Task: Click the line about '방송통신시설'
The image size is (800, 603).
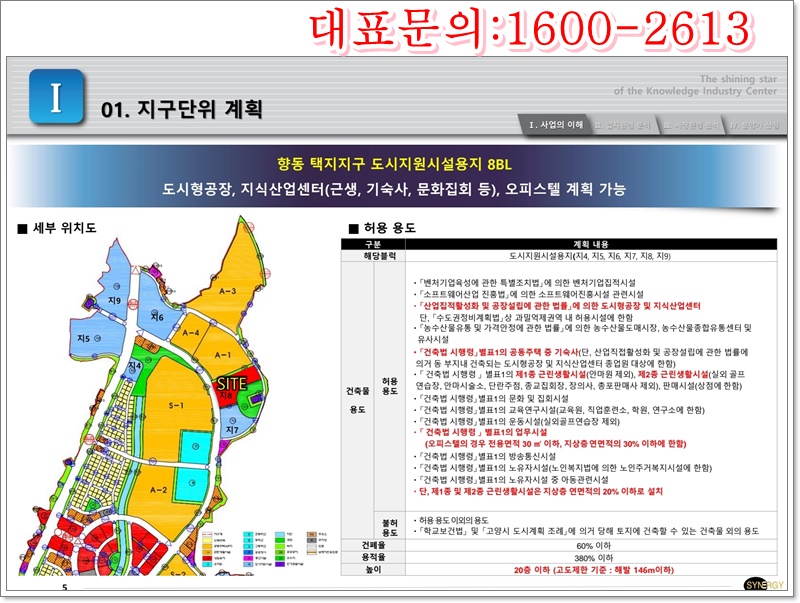Action: 485,456
